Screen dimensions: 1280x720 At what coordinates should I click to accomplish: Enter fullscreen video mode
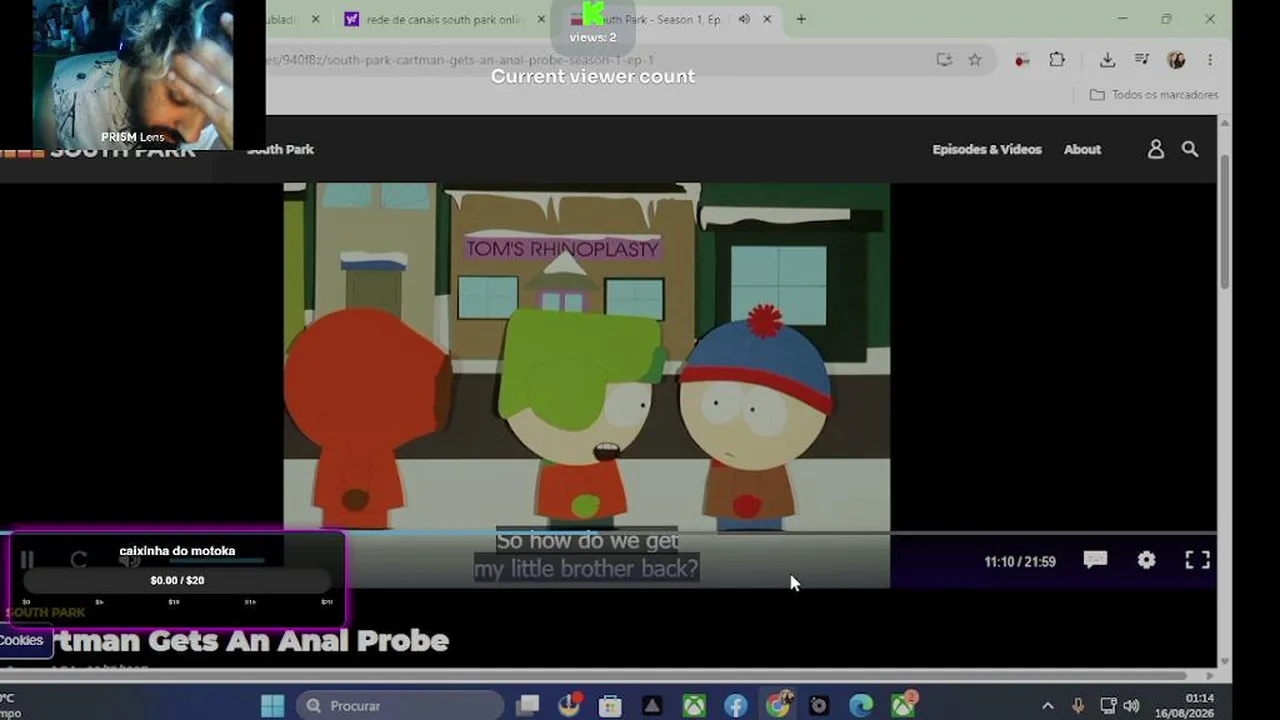pos(1197,560)
